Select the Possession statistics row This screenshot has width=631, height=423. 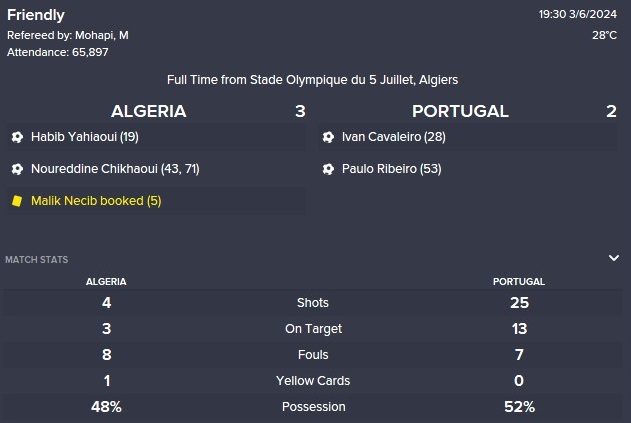coord(313,406)
